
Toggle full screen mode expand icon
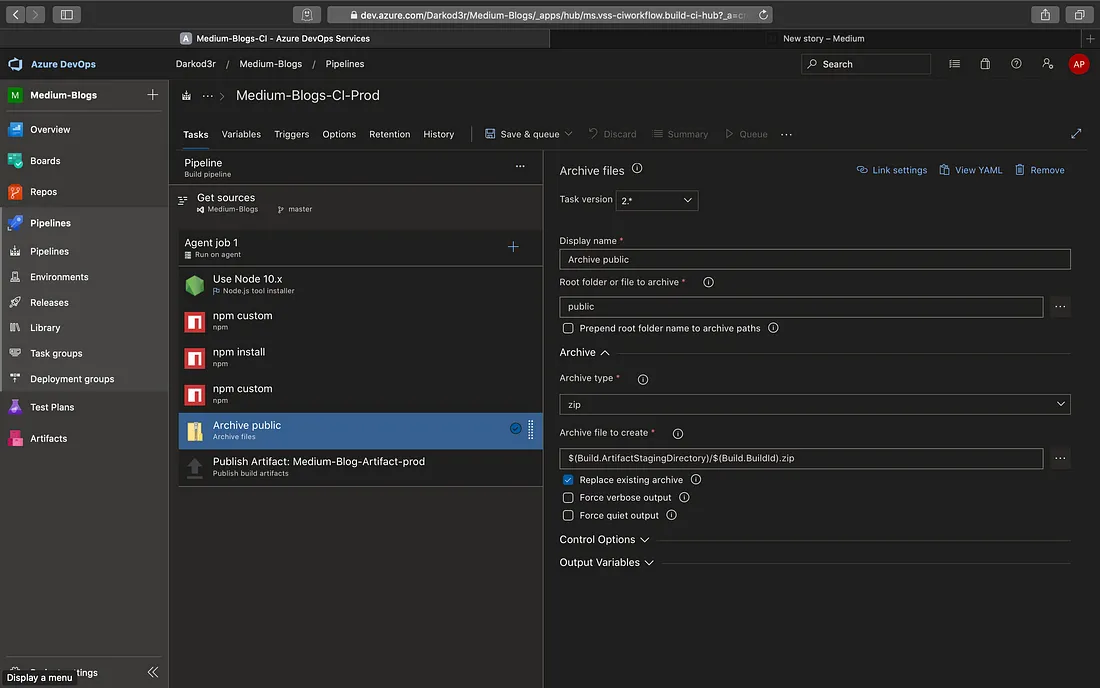1076,133
